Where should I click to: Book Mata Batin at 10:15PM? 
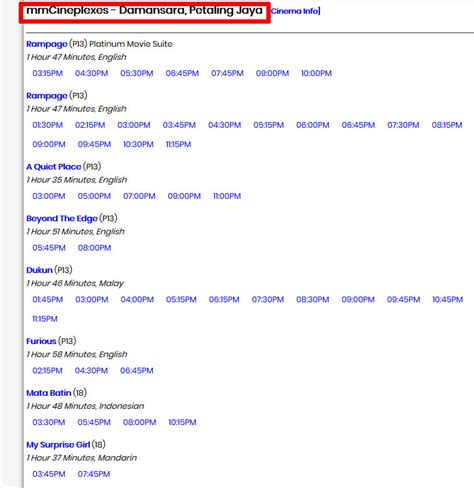pos(182,422)
